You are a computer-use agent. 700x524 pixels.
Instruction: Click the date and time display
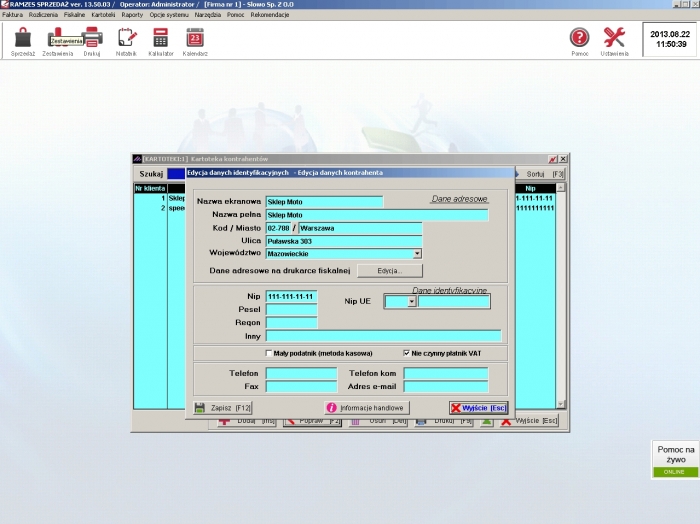pos(670,39)
